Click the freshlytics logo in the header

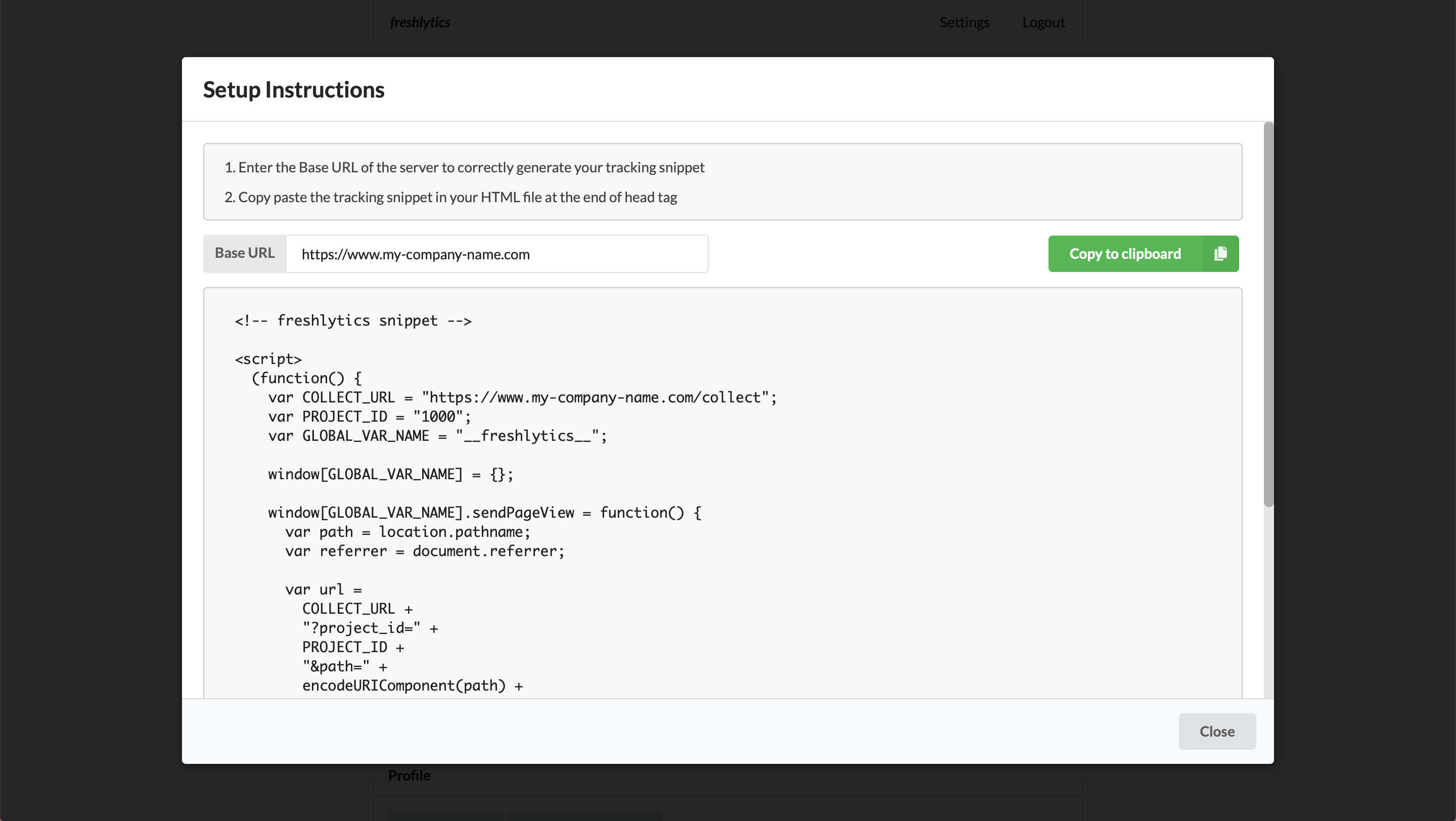tap(420, 23)
